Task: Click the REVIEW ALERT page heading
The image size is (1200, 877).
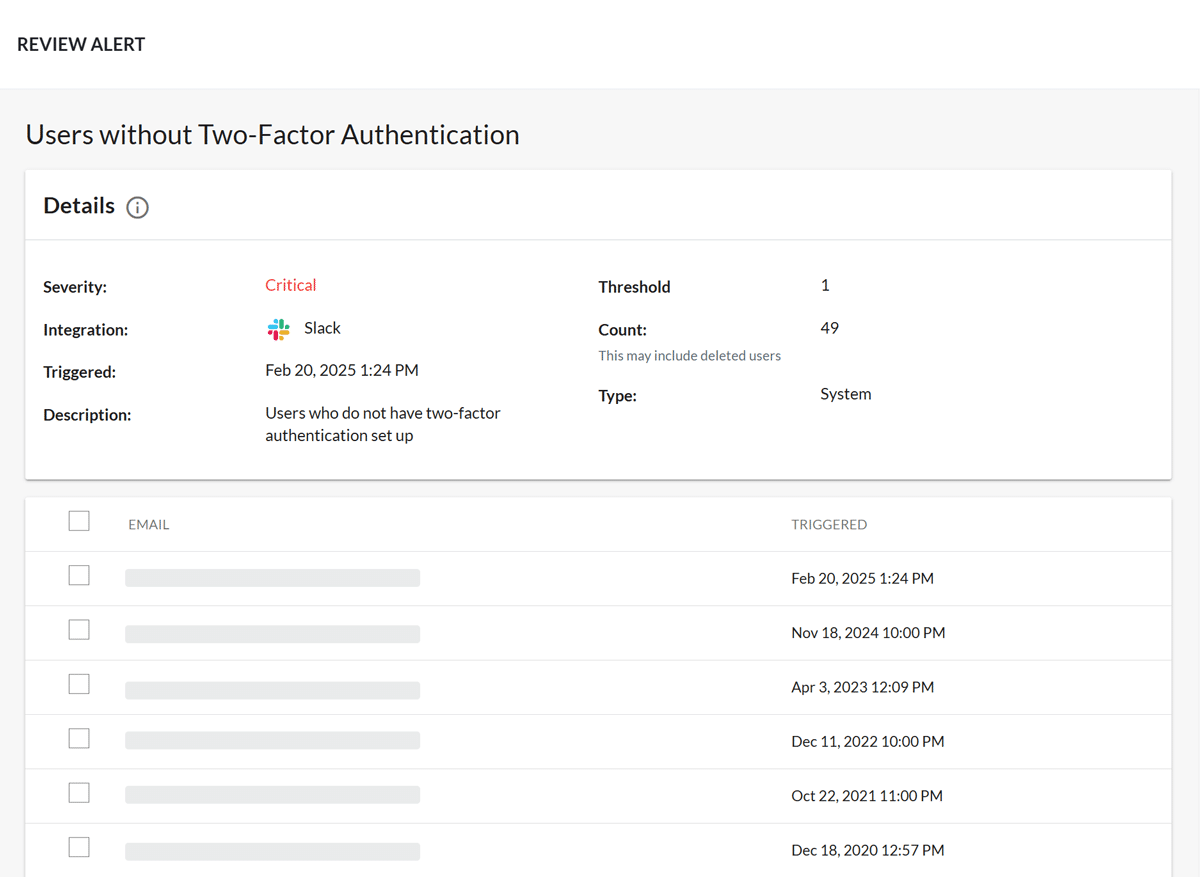Action: click(81, 45)
